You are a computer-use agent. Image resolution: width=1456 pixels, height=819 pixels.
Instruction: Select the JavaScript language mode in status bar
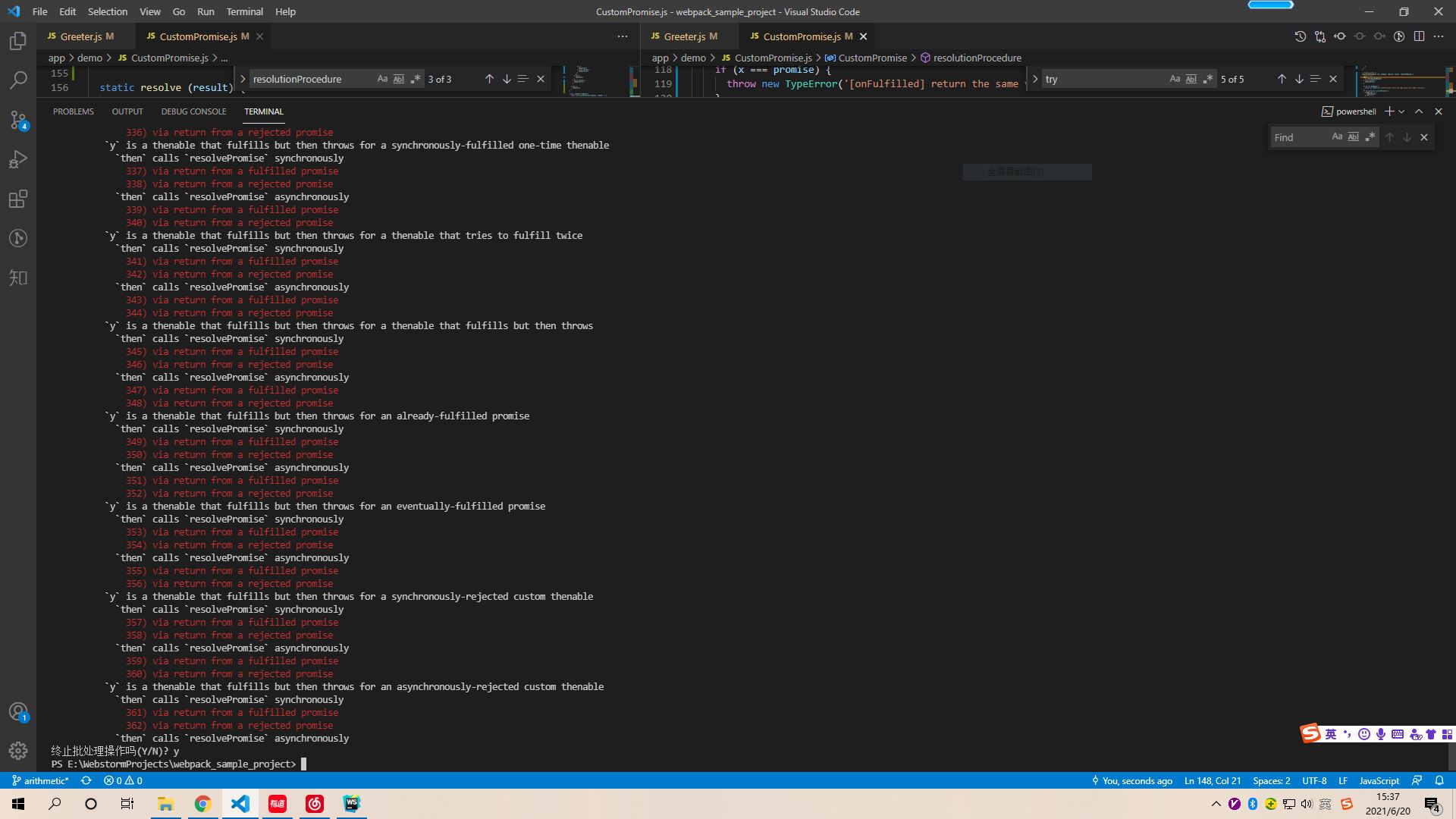(x=1379, y=780)
